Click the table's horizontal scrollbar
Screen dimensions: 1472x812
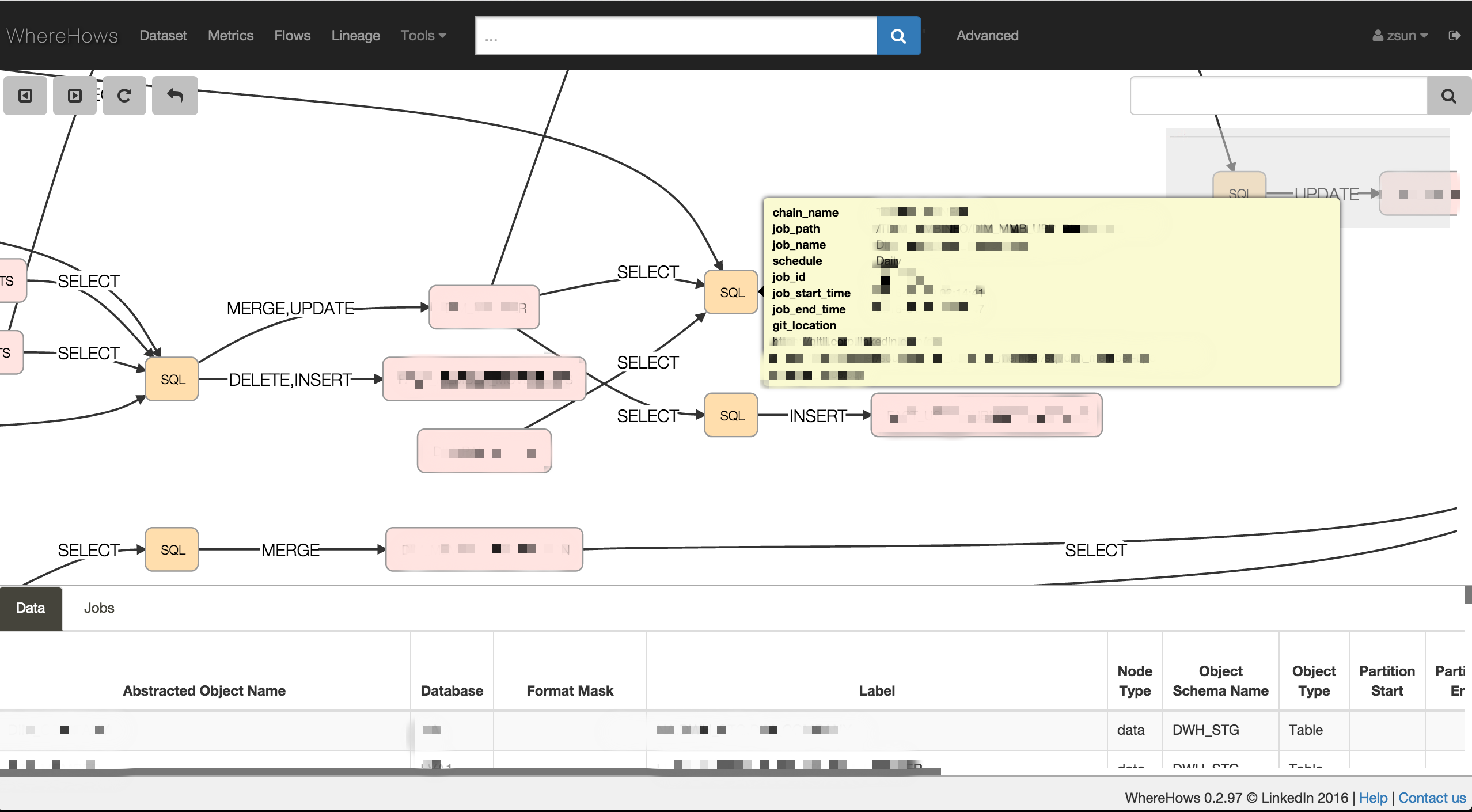tap(470, 771)
